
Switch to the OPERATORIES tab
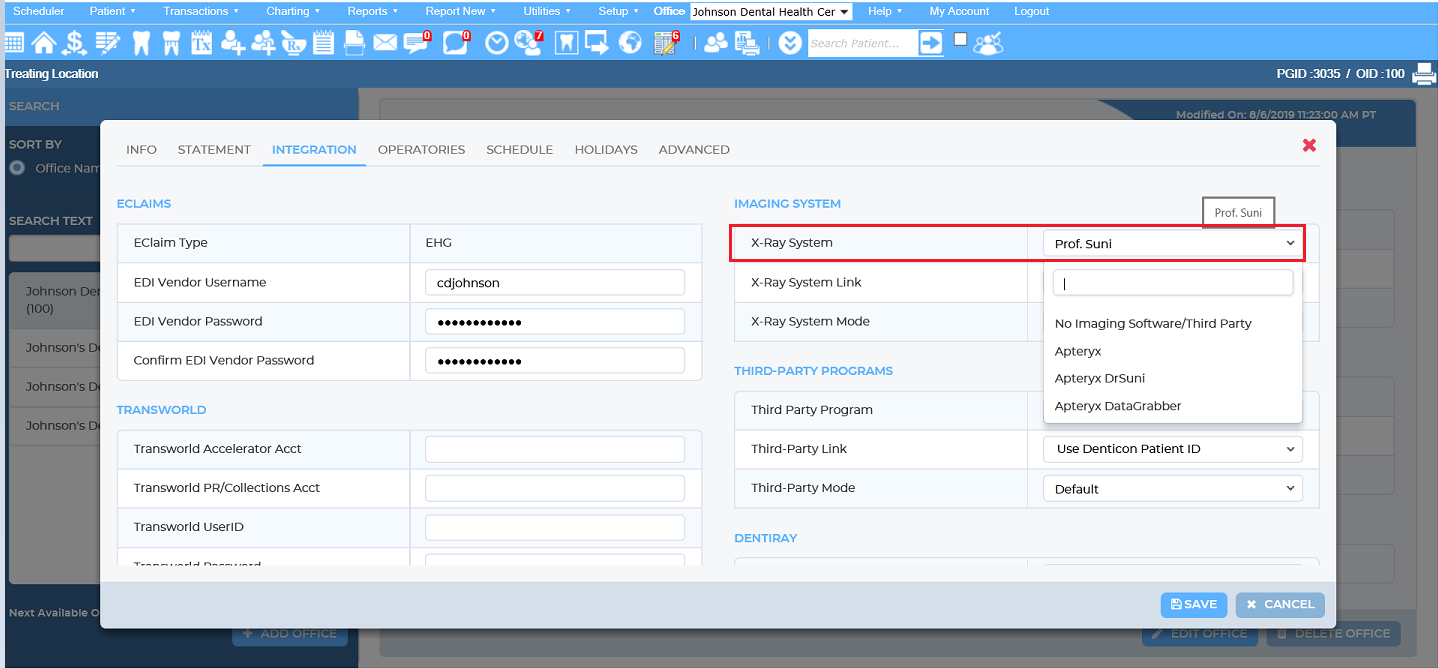click(421, 149)
